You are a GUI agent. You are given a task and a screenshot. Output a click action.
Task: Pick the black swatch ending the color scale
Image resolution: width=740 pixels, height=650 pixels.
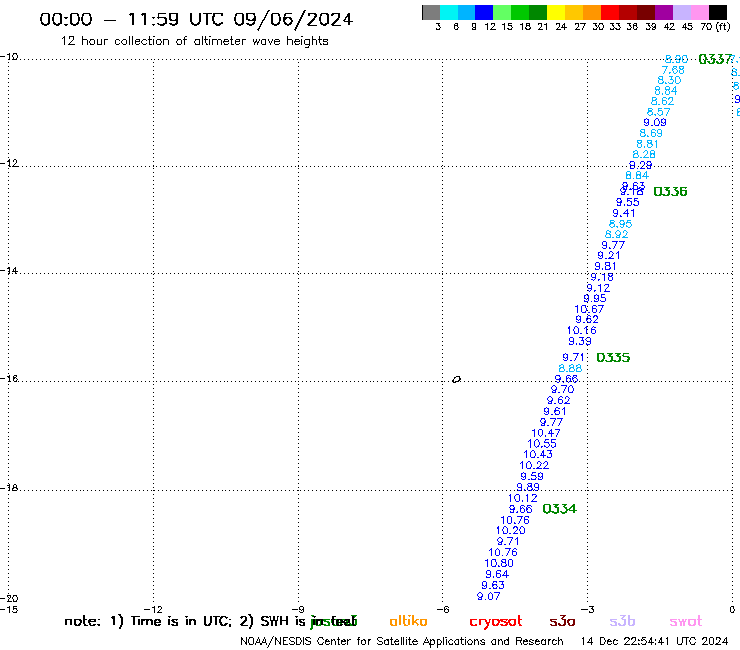pyautogui.click(x=717, y=12)
